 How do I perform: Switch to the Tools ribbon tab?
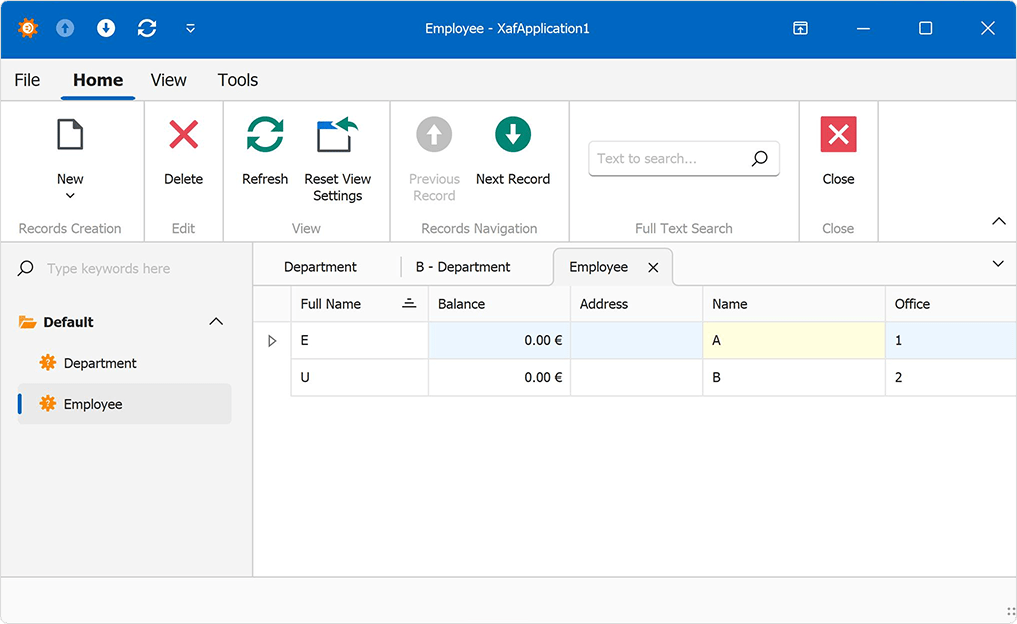point(237,80)
